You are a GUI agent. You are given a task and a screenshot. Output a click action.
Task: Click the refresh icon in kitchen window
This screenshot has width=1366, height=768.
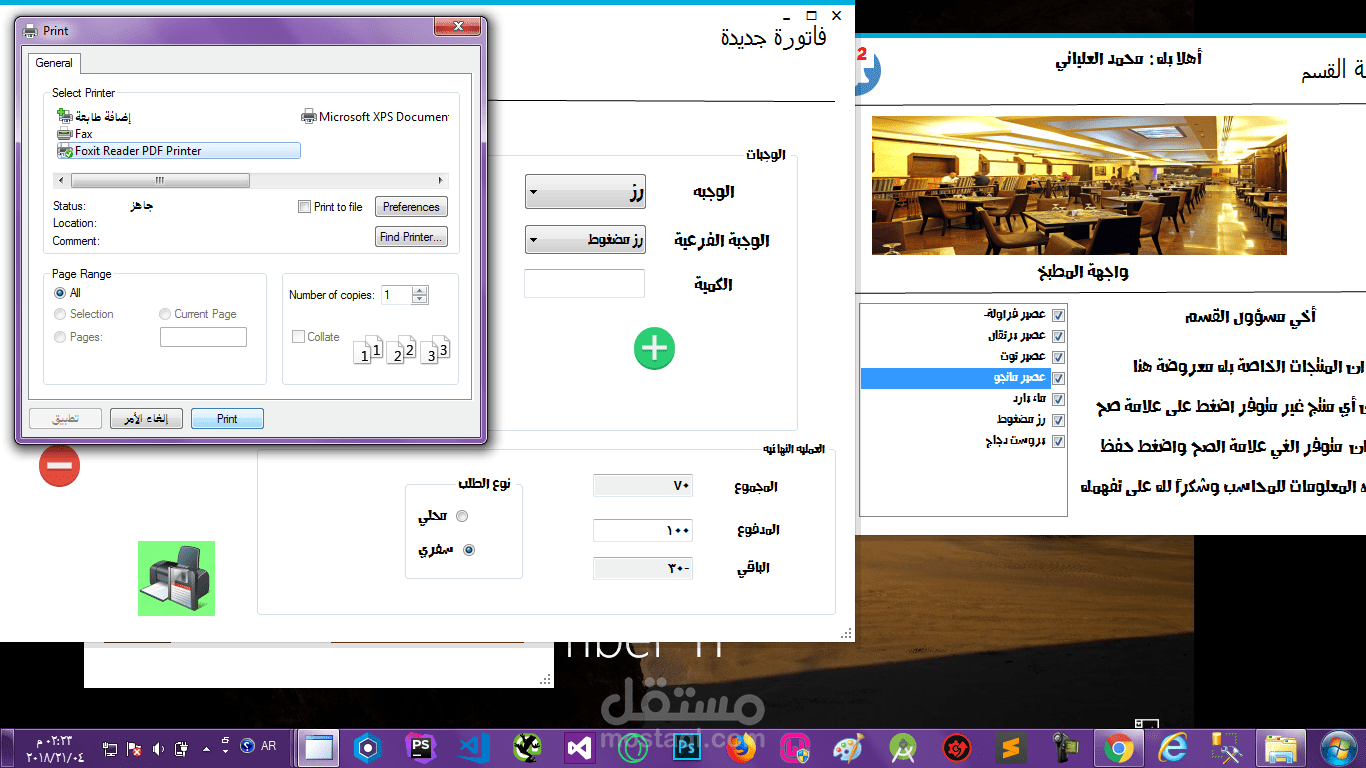point(868,72)
